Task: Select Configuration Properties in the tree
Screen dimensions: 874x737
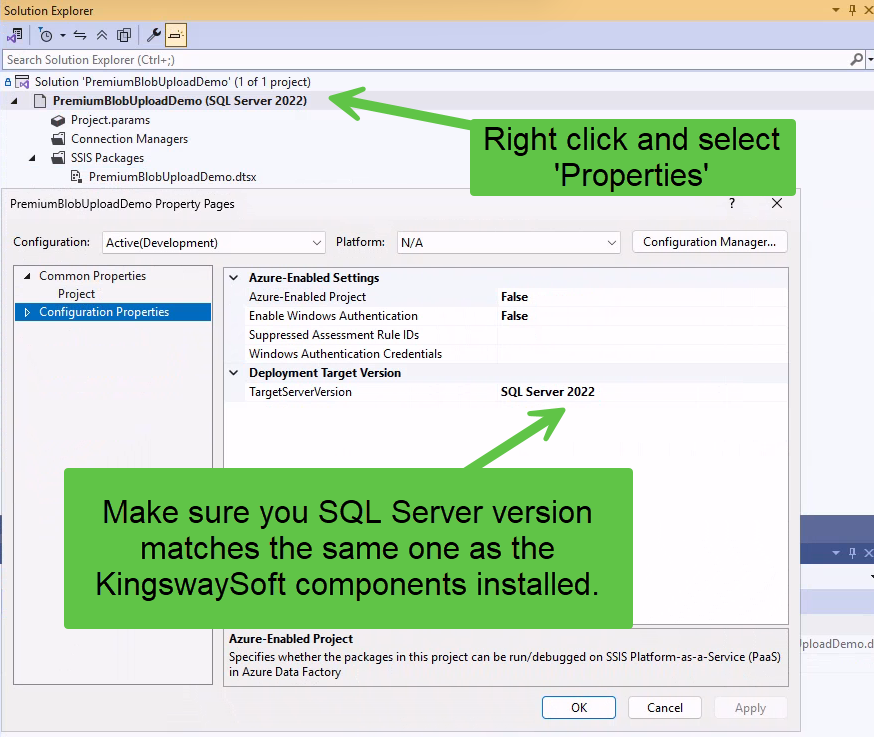Action: click(x=104, y=312)
